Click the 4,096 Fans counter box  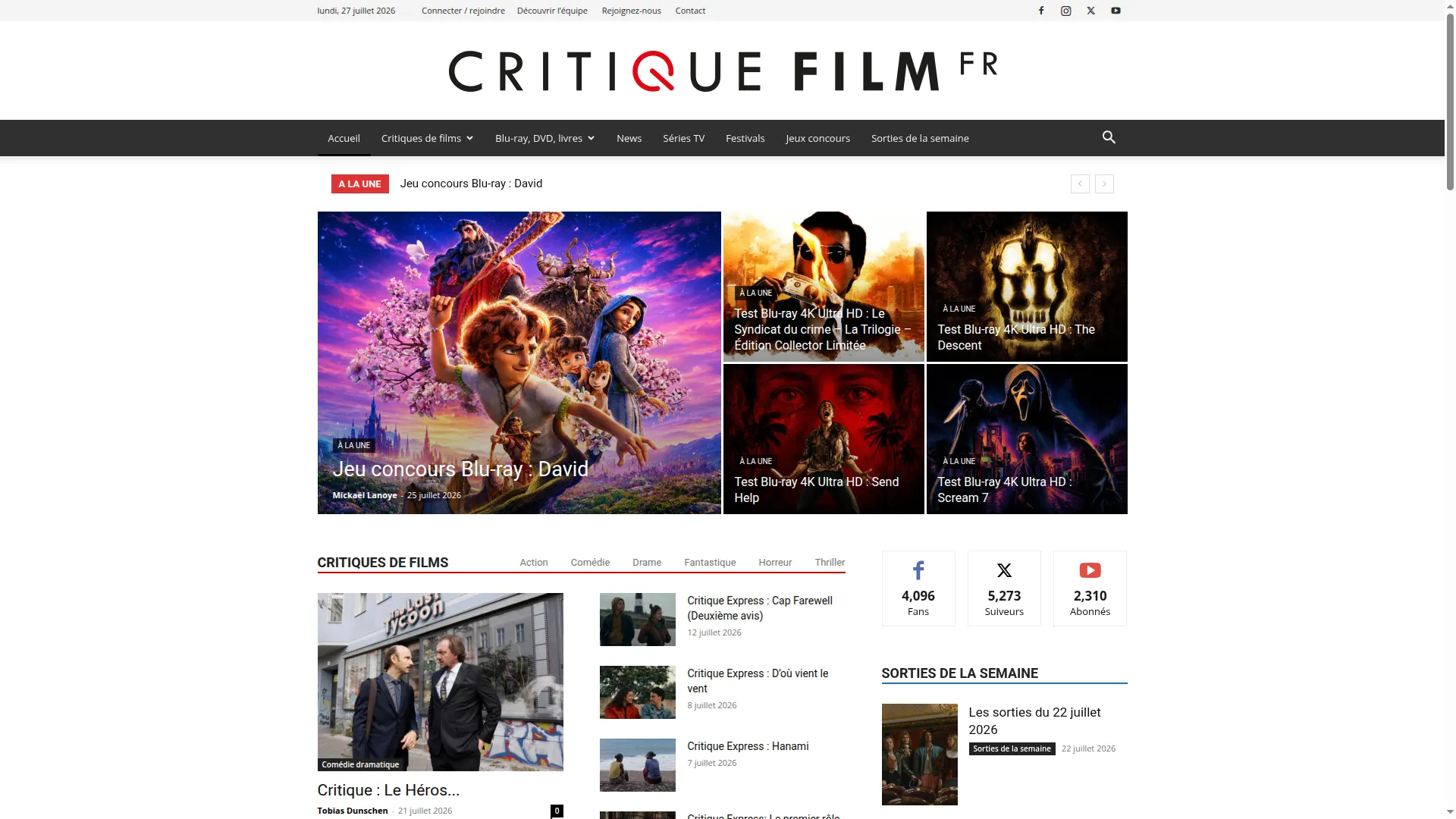(x=918, y=588)
